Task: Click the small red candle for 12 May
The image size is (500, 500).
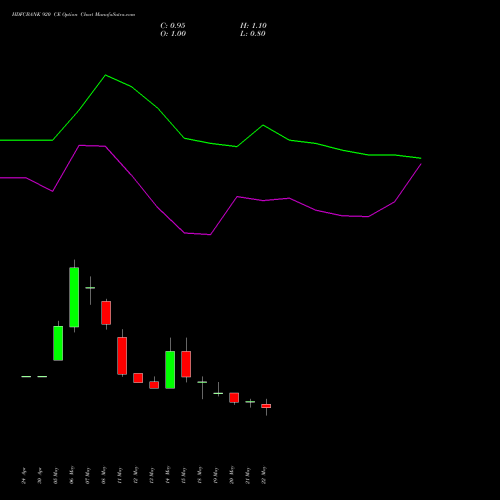Action: point(138,378)
